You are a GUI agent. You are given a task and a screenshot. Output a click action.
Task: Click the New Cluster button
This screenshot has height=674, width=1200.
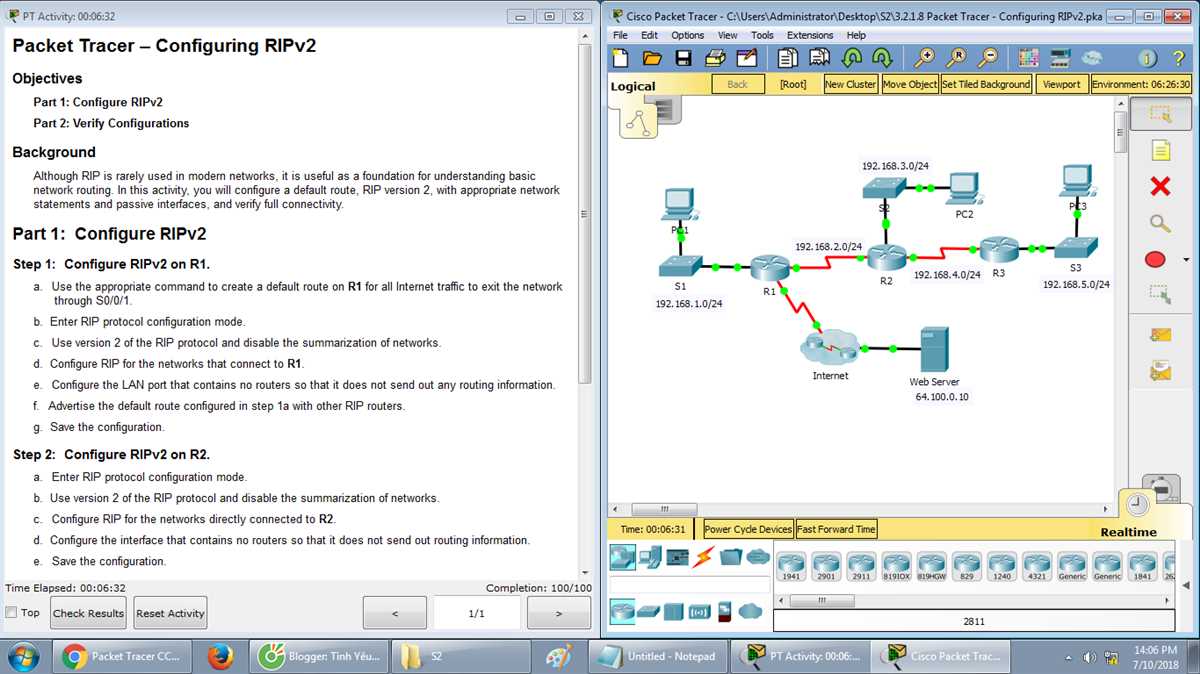click(x=850, y=84)
